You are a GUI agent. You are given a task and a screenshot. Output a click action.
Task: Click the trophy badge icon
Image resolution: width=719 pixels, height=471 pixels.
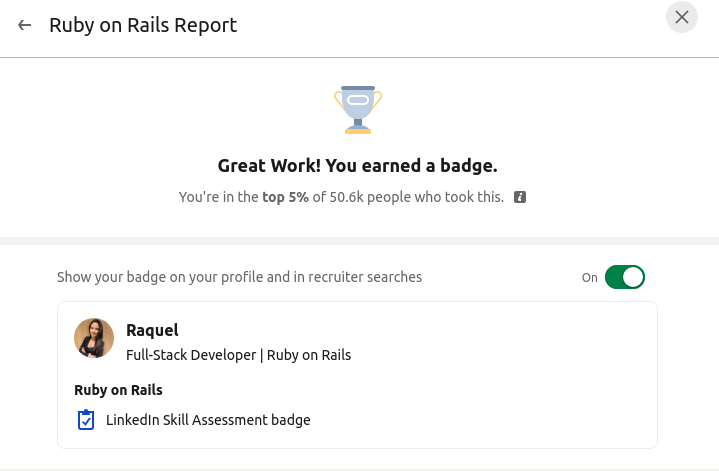point(357,110)
